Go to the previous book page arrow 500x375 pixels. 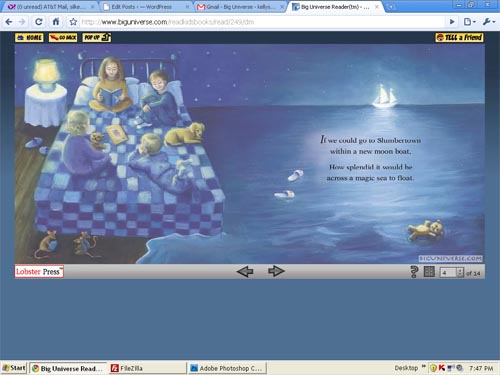point(245,271)
